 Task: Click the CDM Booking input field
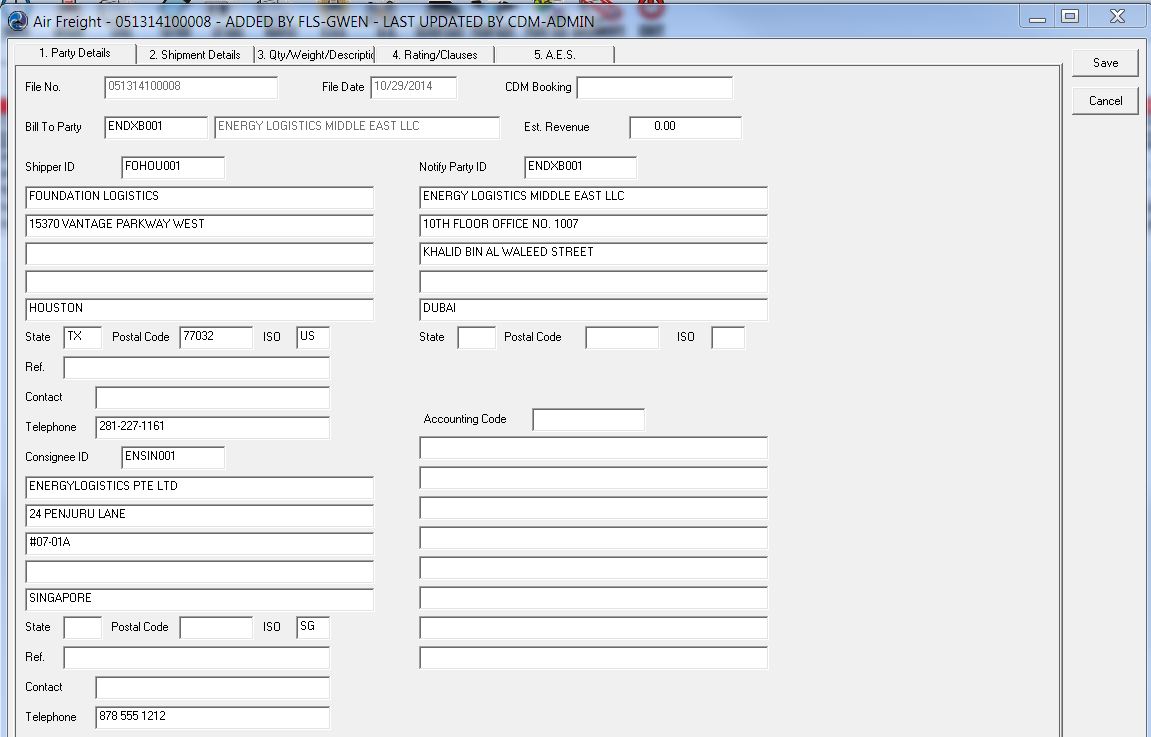[x=654, y=88]
